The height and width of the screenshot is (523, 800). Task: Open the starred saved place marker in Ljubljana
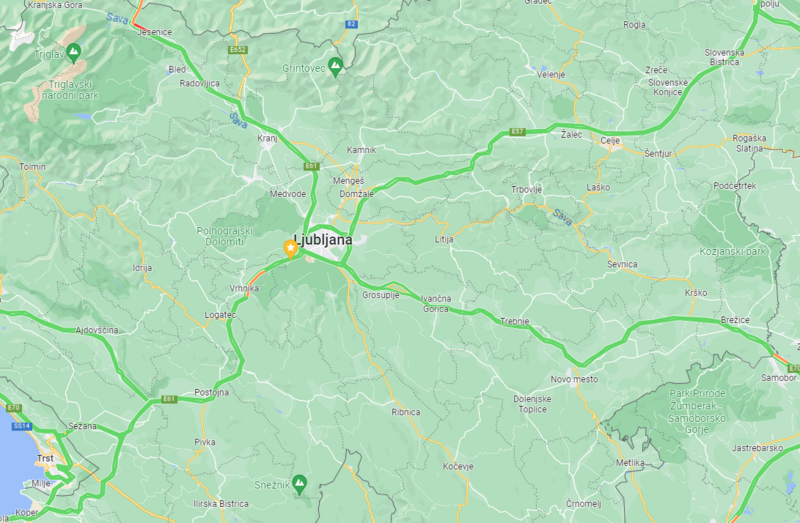(x=290, y=249)
